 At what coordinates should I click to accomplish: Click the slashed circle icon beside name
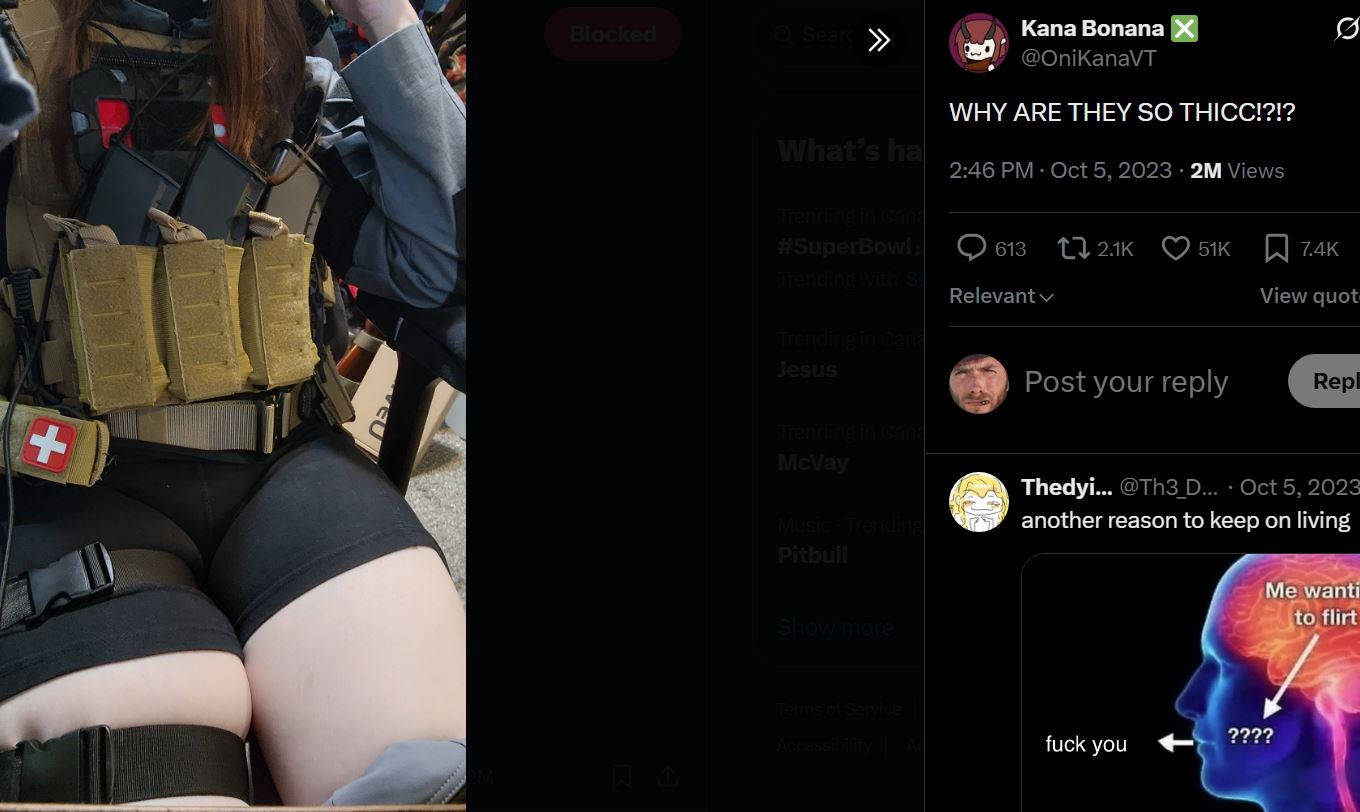(1347, 29)
